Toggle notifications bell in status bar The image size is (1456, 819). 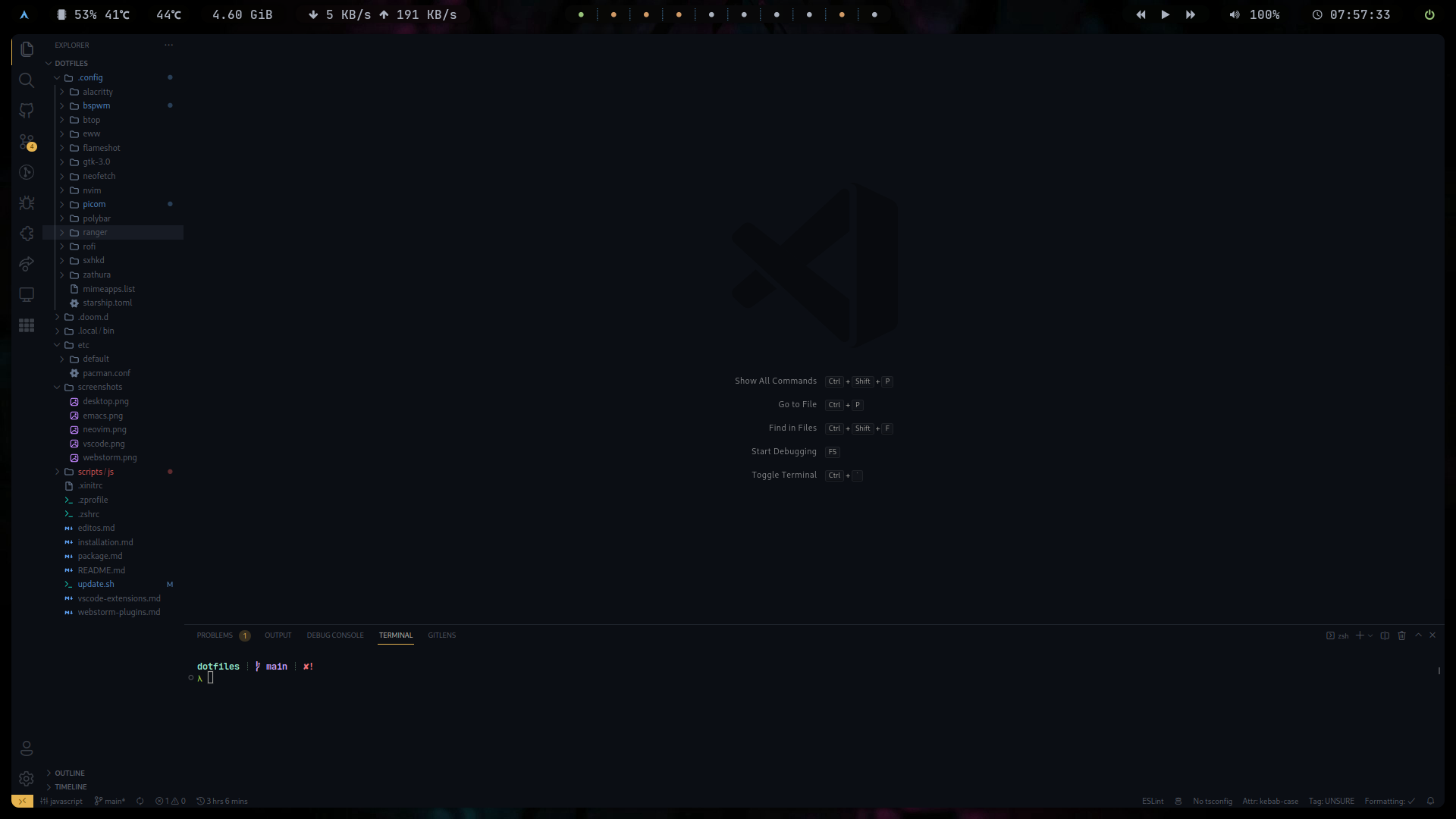pyautogui.click(x=1430, y=801)
